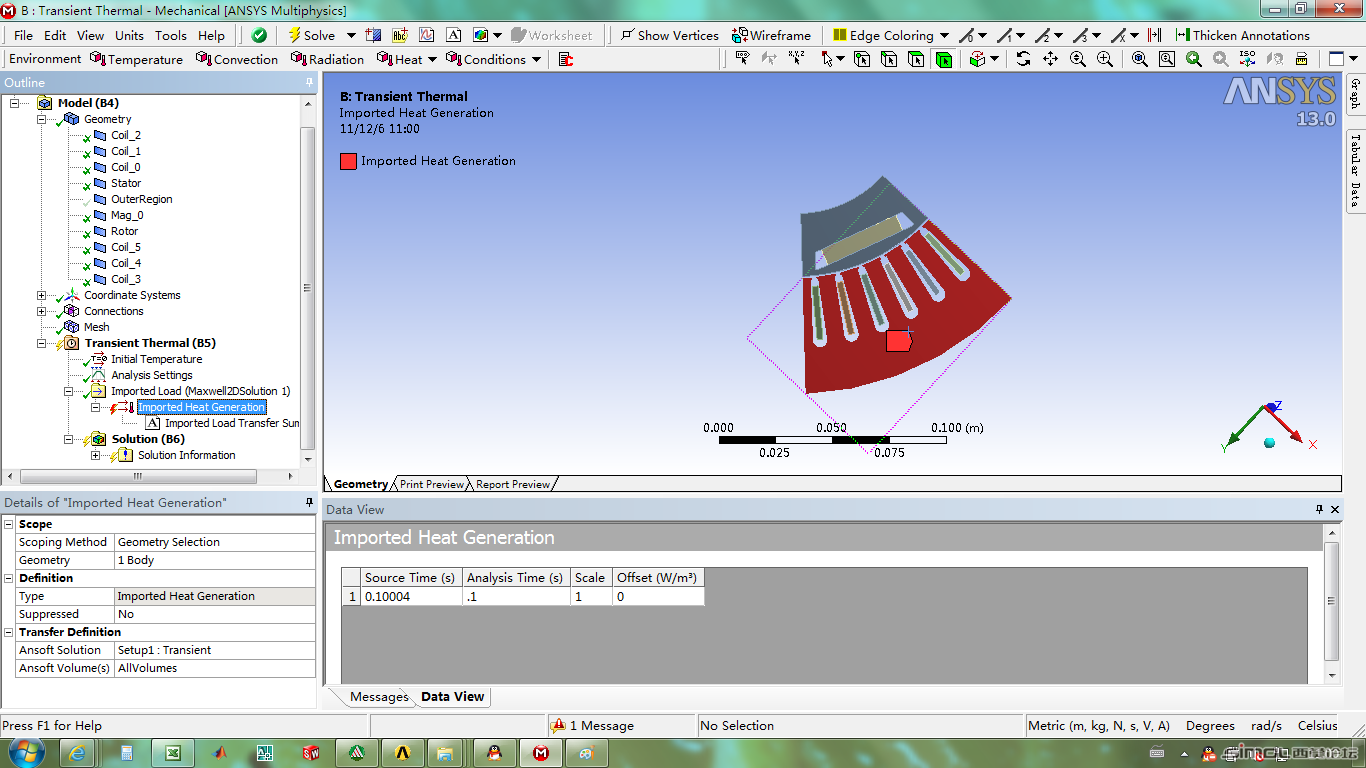Switch to the Print Preview tab
This screenshot has width=1366, height=768.
[x=432, y=484]
